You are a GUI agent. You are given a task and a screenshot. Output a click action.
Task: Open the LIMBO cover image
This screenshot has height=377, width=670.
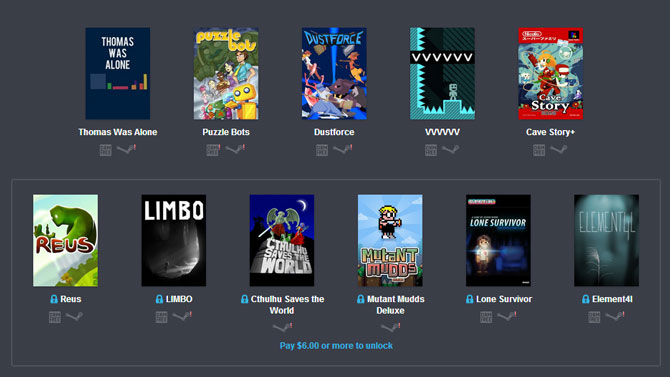[x=173, y=240]
